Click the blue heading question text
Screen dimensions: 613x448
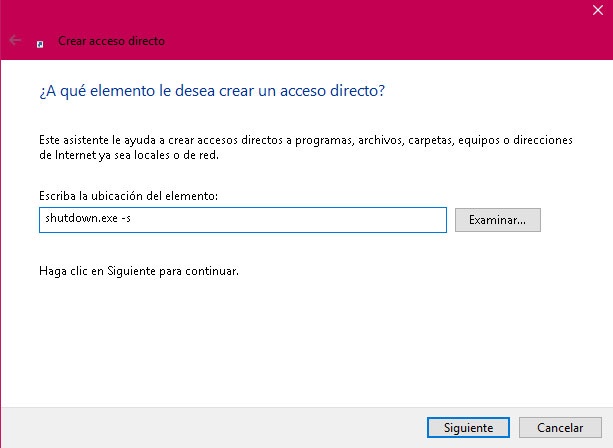[212, 91]
